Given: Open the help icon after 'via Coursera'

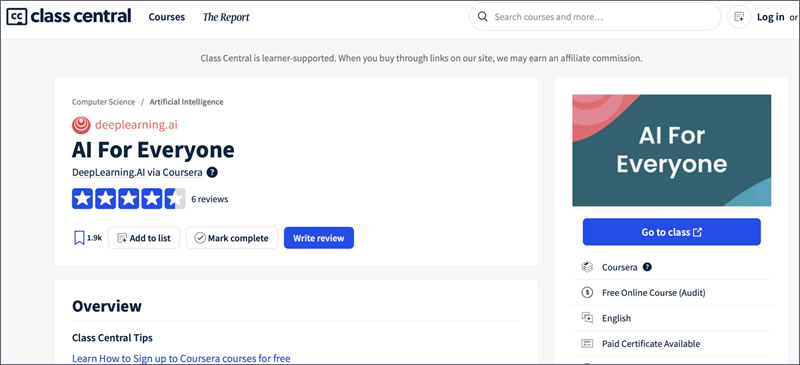Looking at the screenshot, I should (212, 173).
